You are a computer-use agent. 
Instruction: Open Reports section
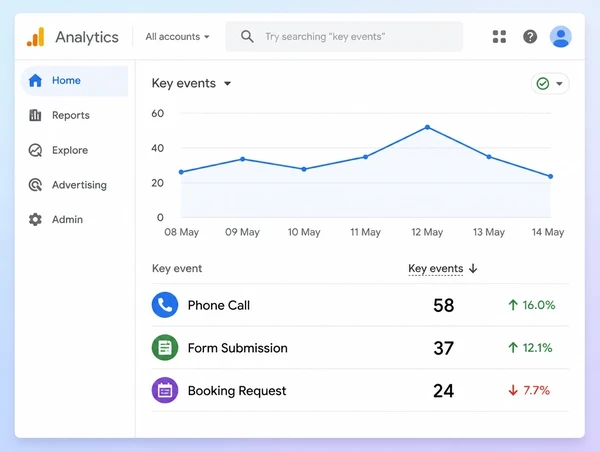[x=71, y=115]
